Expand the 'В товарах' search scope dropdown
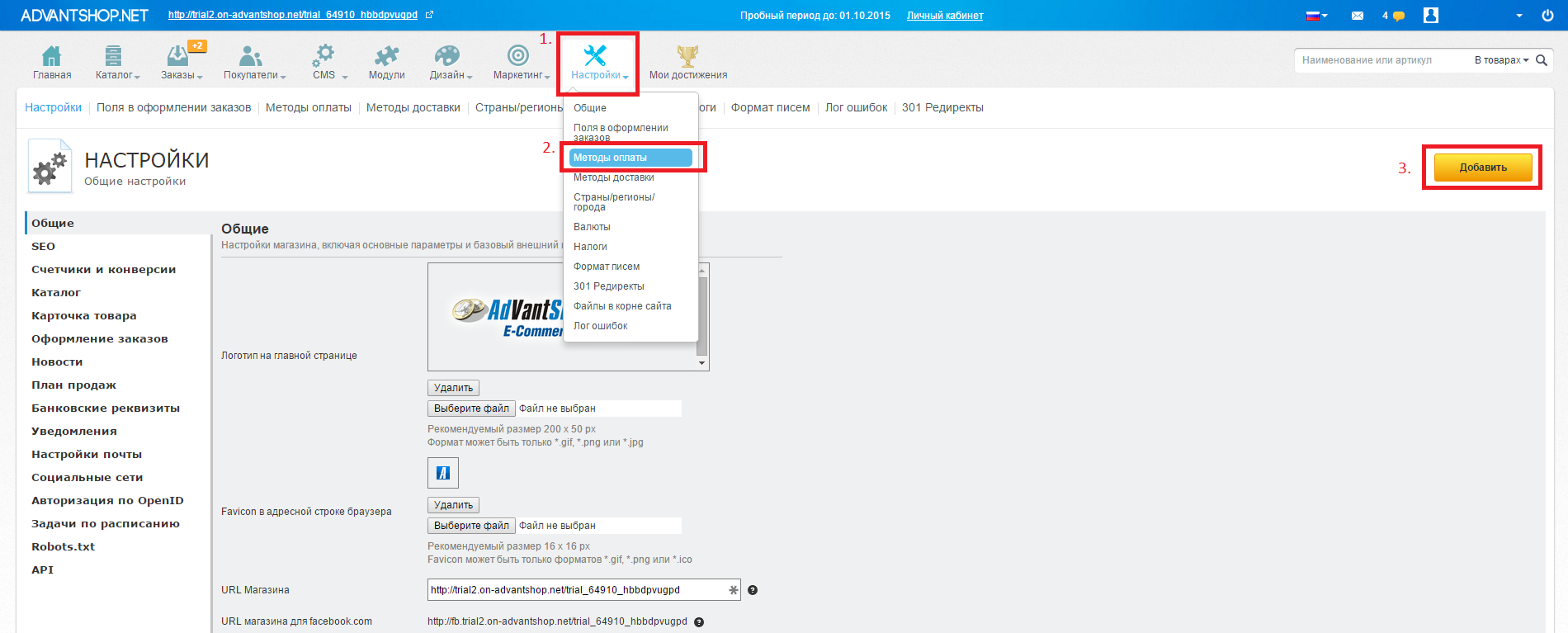 (1501, 60)
